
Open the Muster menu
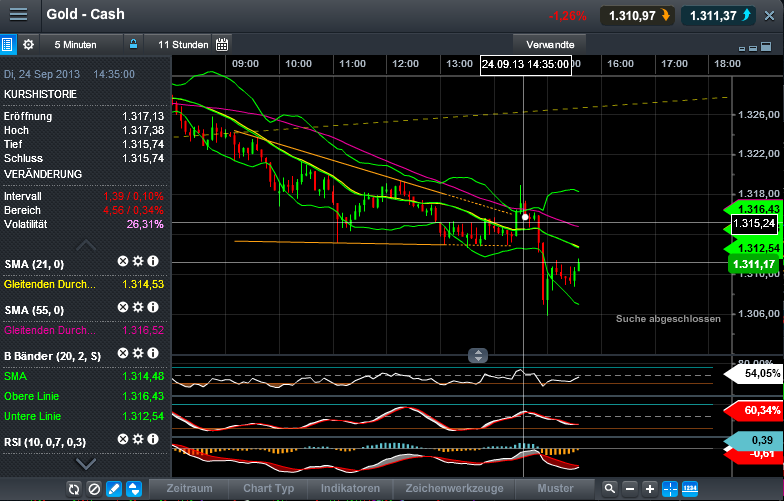click(x=555, y=488)
